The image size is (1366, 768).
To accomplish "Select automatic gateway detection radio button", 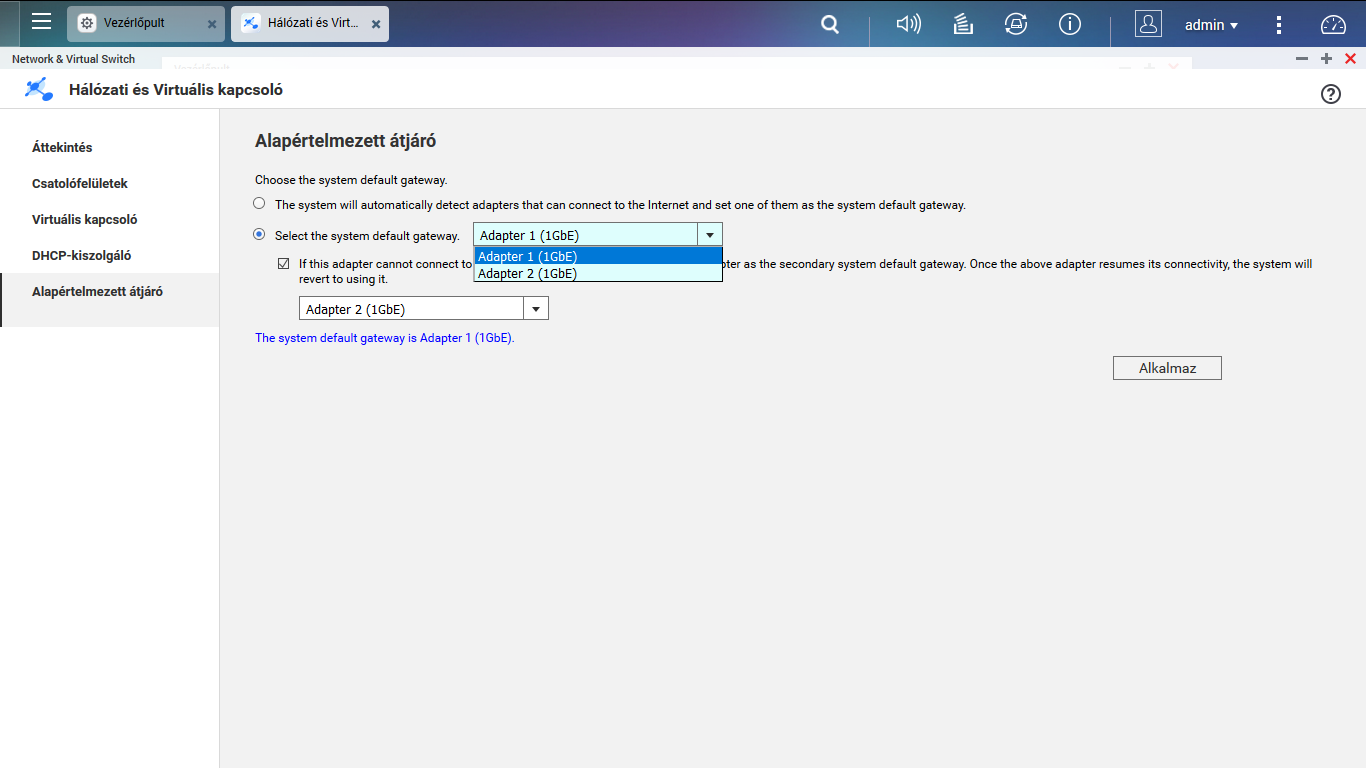I will point(259,203).
